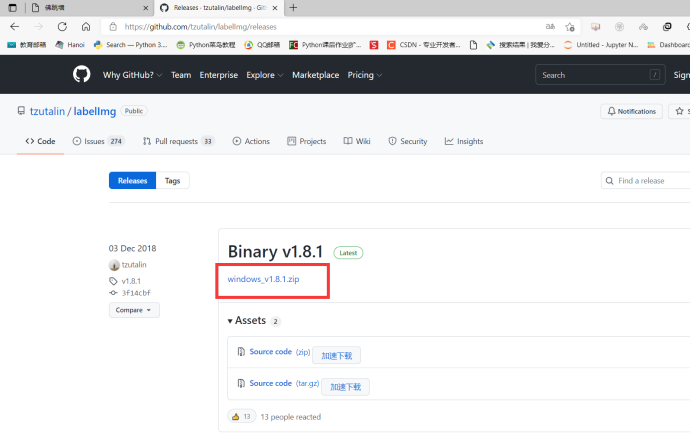Open the Team nav item
Viewport: 691px width, 433px height.
[181, 75]
